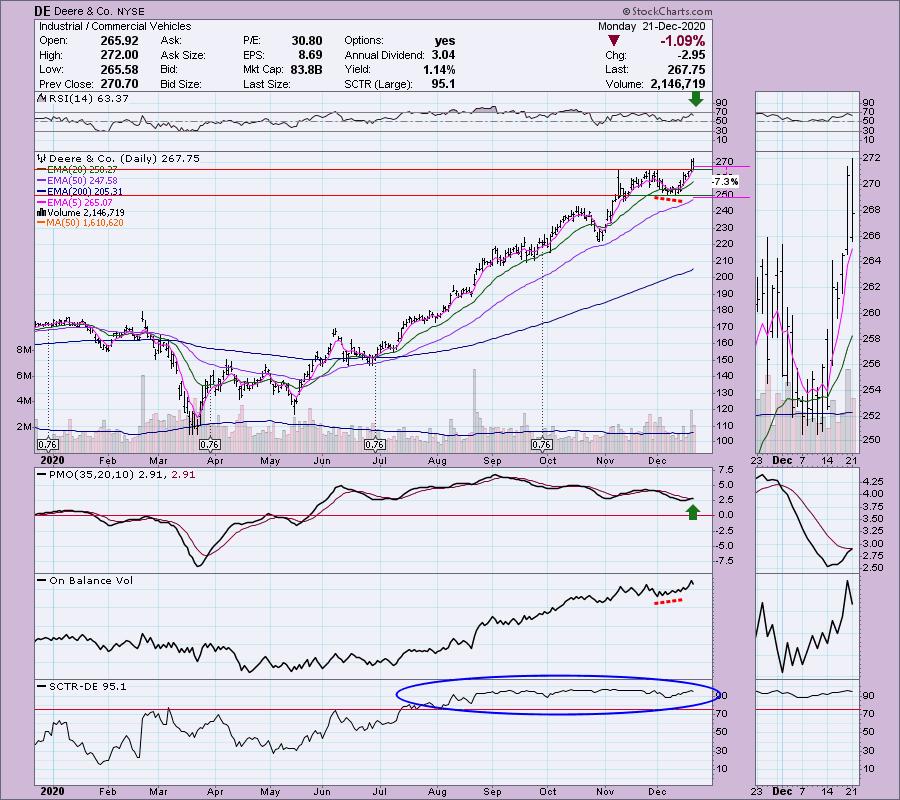900x800 pixels.
Task: Select the Prev Close value 270.70
Action: point(119,84)
